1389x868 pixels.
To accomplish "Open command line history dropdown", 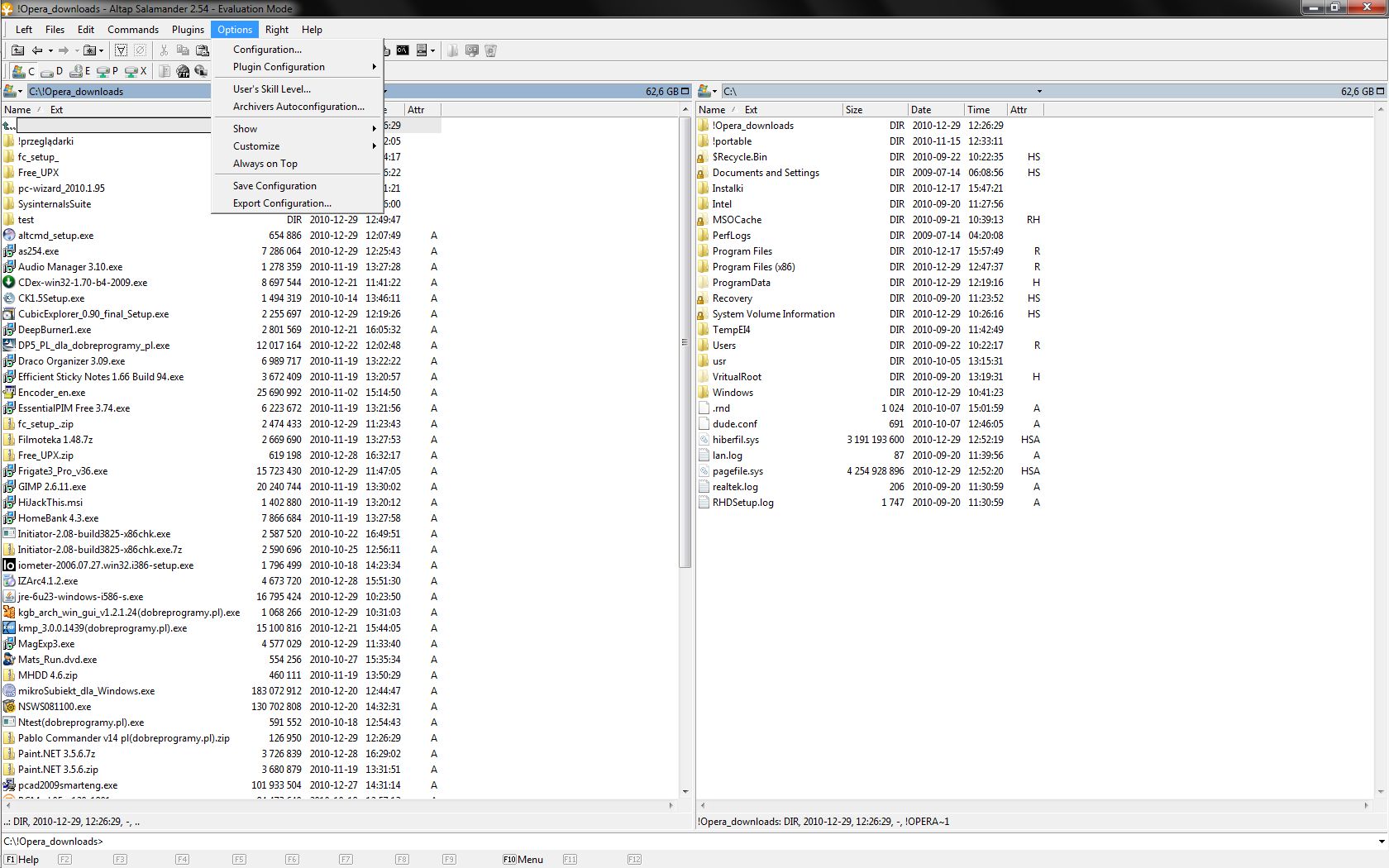I will click(1381, 842).
